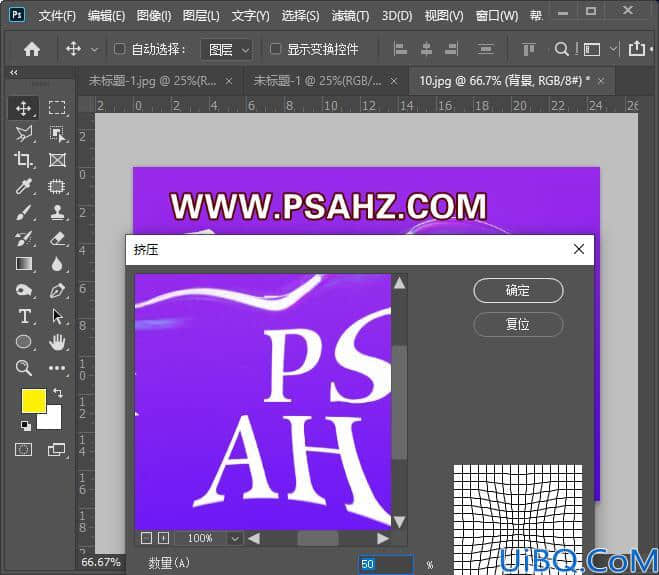Image resolution: width=659 pixels, height=575 pixels.
Task: Open the workspace switcher dropdown arrow
Action: click(x=614, y=49)
